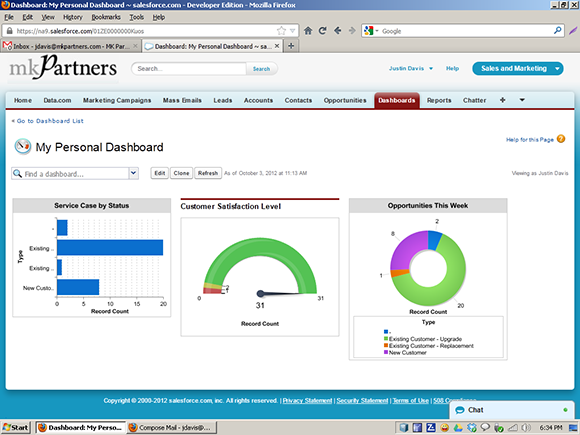
Task: Open the History menu
Action: pos(72,17)
